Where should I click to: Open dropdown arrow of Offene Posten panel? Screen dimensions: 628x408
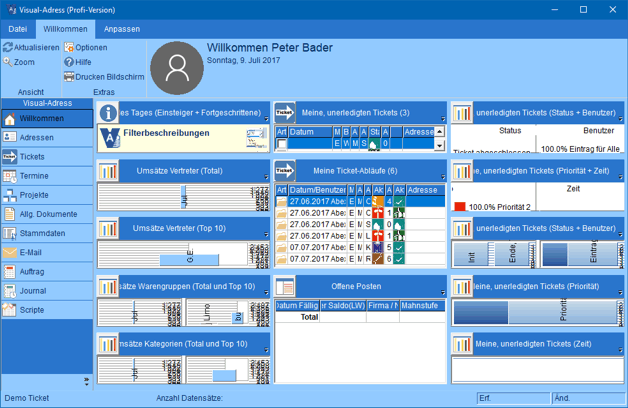[x=443, y=293]
